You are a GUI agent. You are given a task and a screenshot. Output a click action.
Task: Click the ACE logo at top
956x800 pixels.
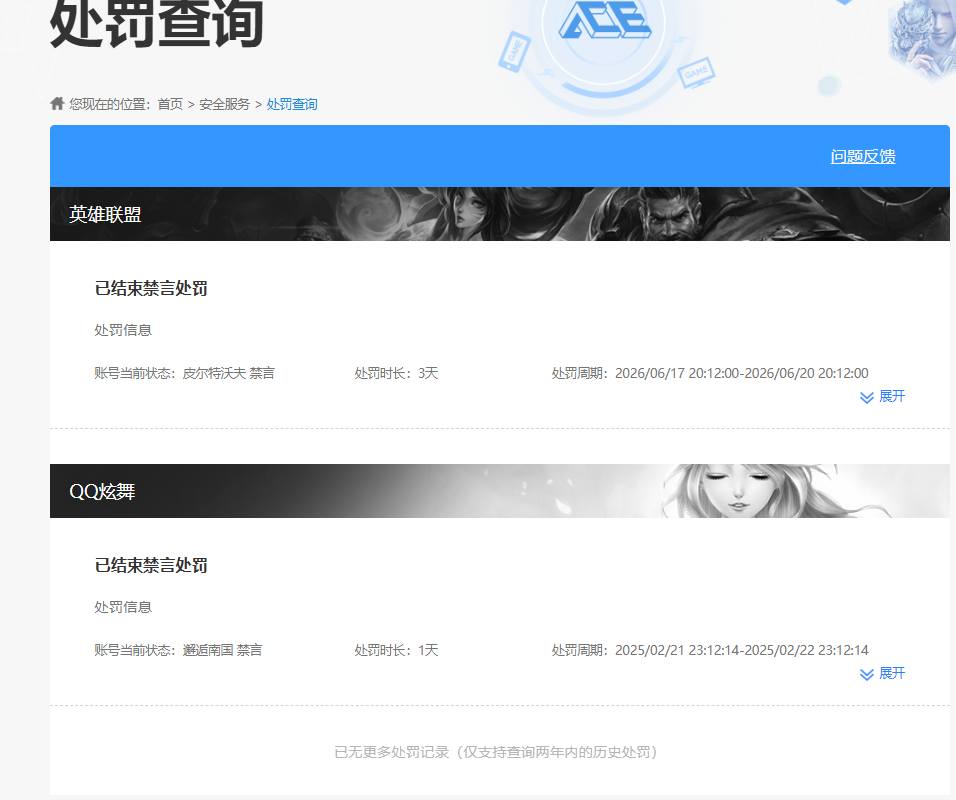coord(605,18)
